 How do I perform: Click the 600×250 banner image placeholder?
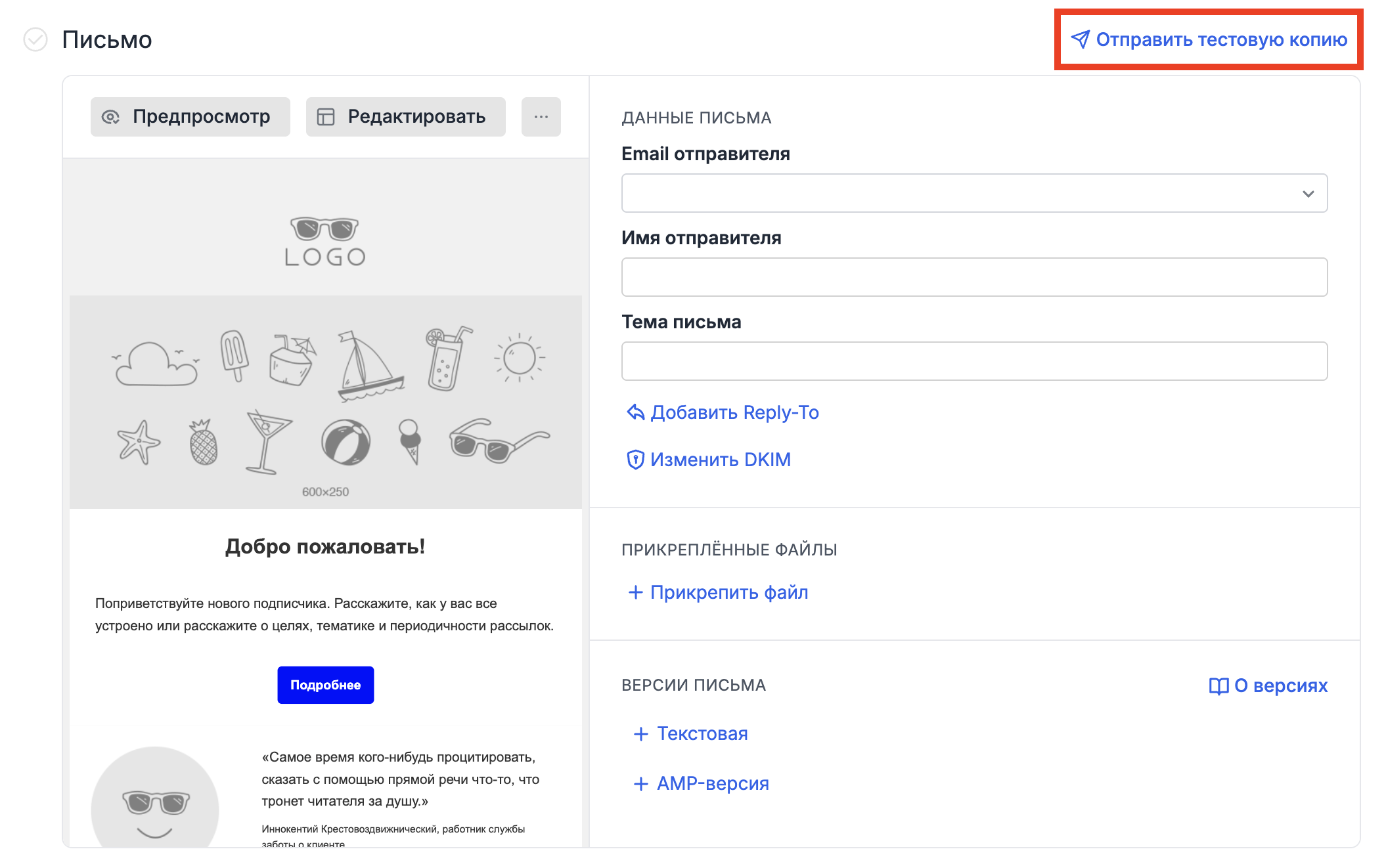(325, 402)
